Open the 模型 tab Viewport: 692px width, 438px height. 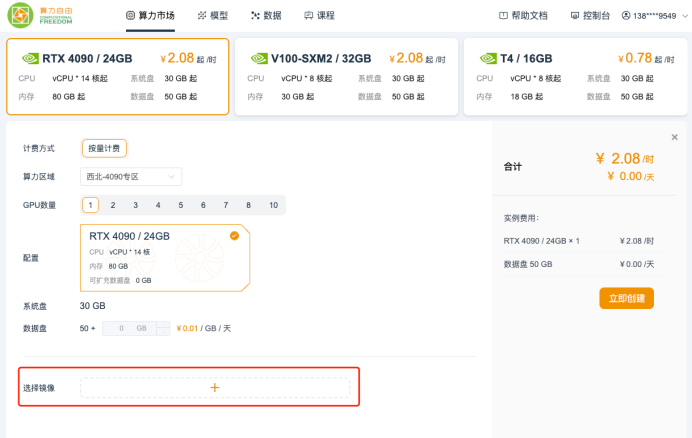(213, 15)
